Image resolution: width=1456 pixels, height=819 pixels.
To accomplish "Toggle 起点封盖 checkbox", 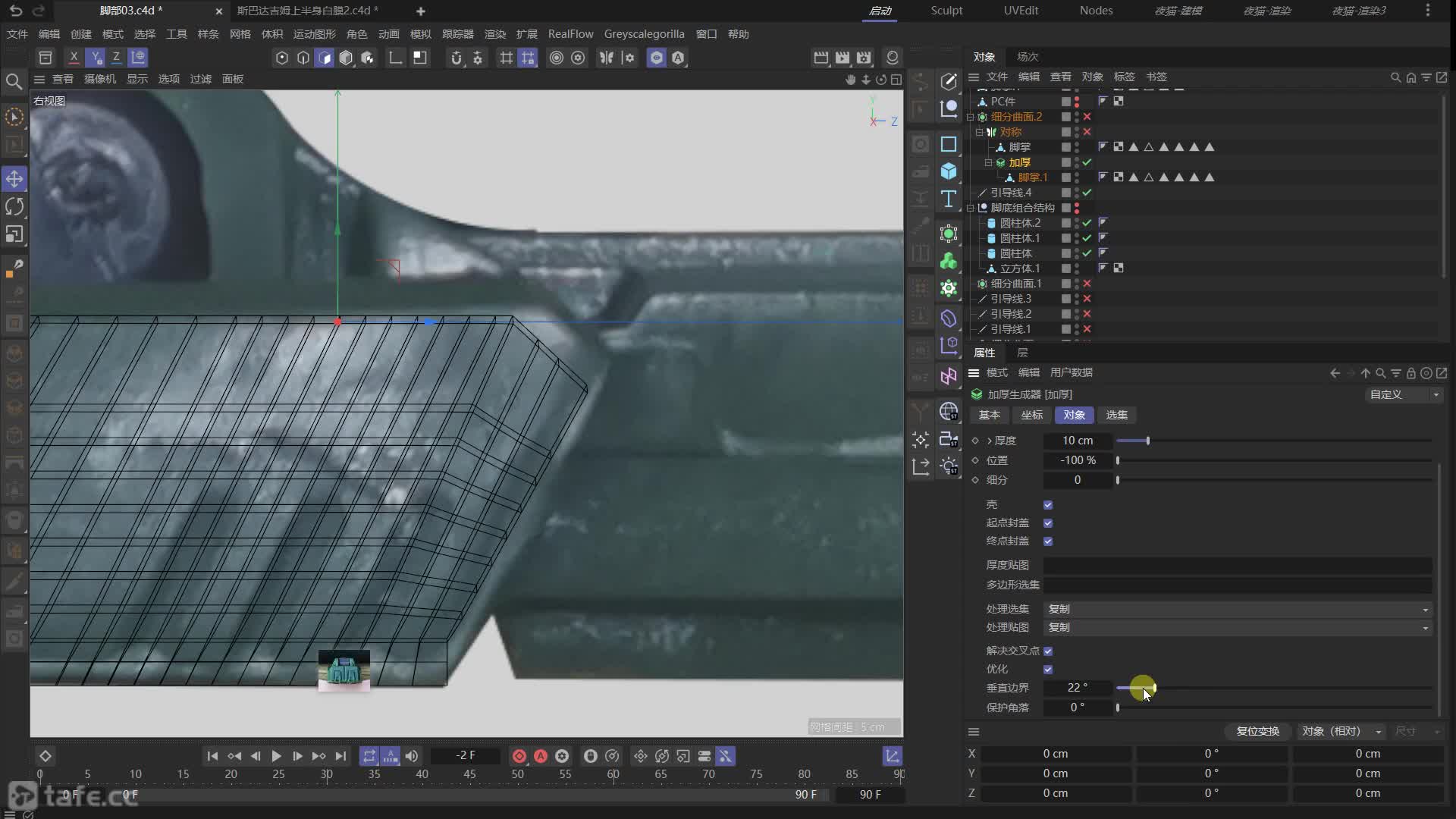I will tap(1048, 523).
